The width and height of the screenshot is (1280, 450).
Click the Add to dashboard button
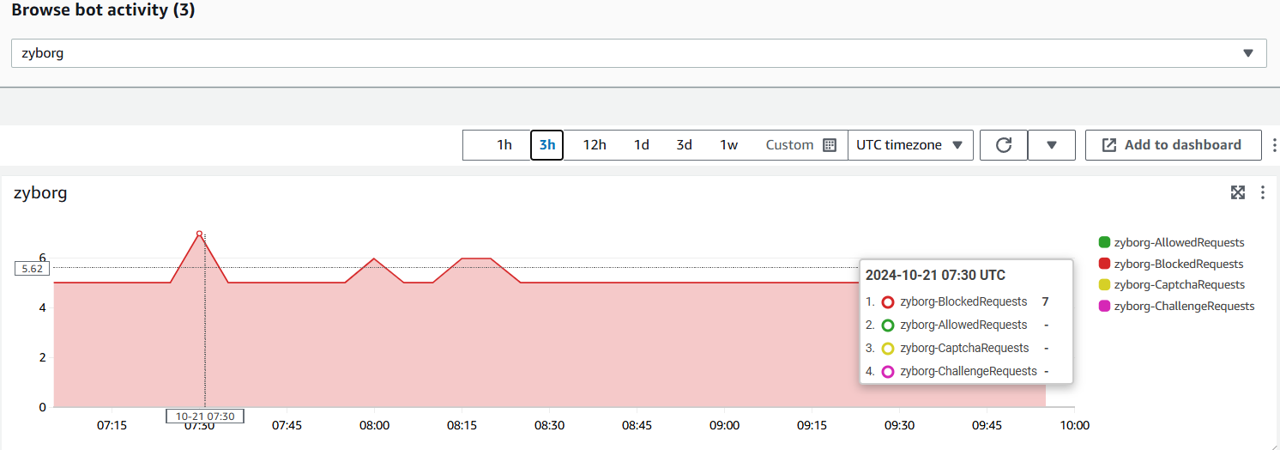point(1172,145)
